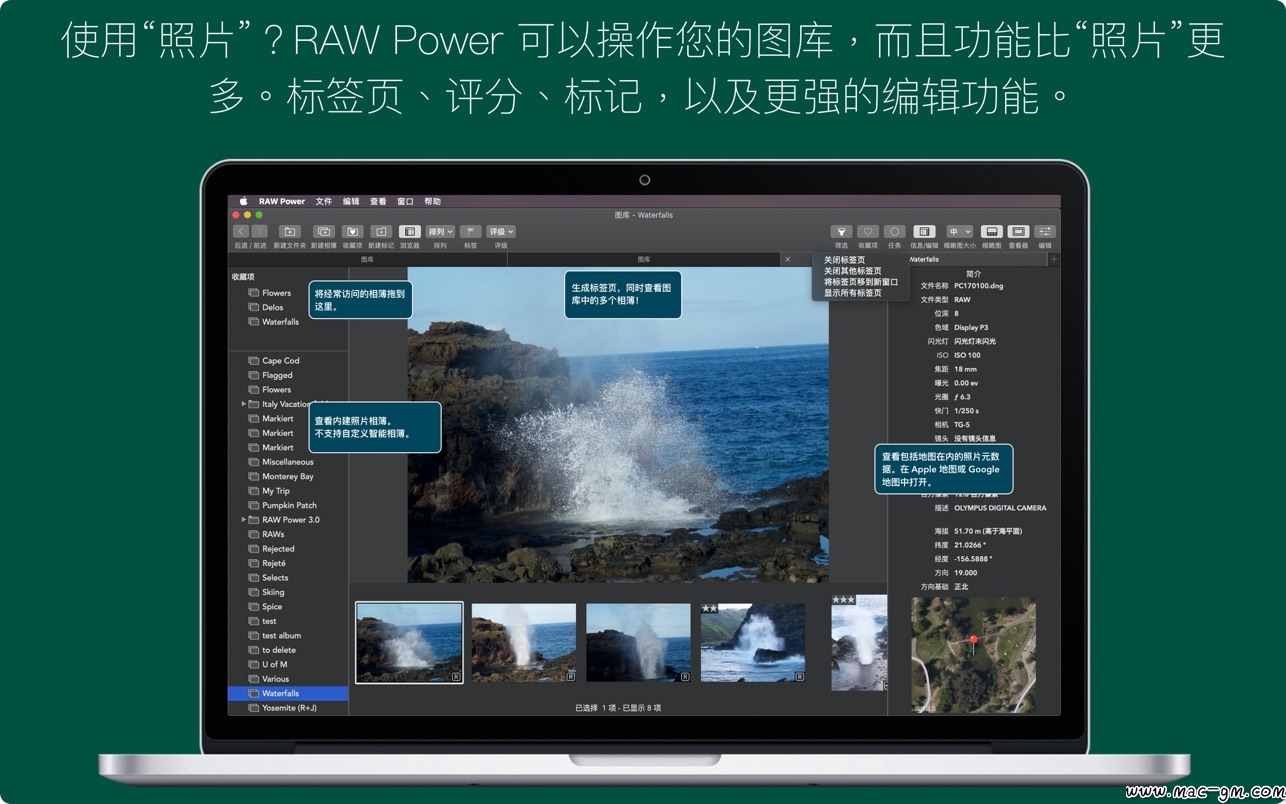Open the 文件 (File) menu in menu bar
The width and height of the screenshot is (1286, 804).
pos(324,201)
